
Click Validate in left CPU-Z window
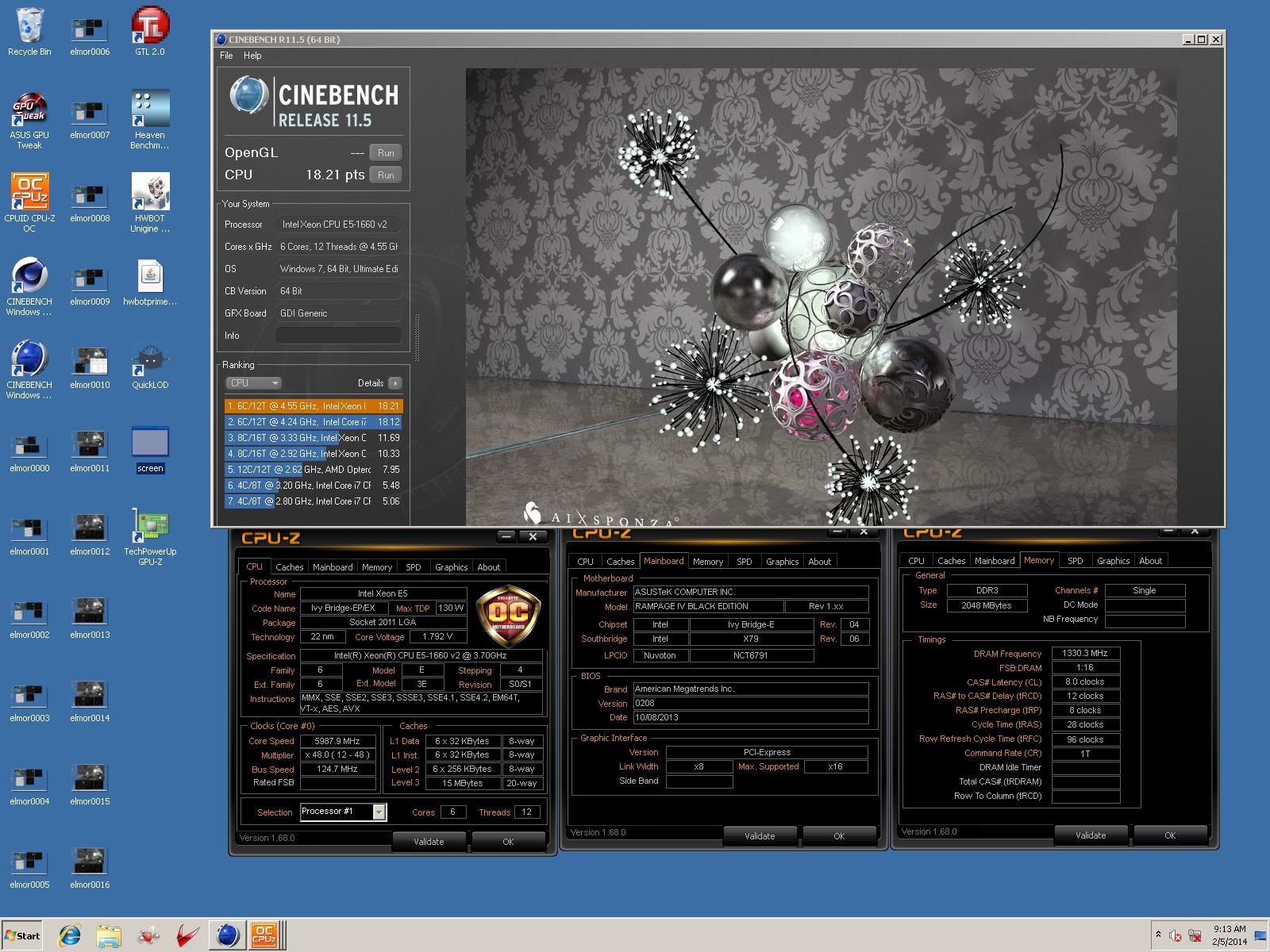coord(429,842)
